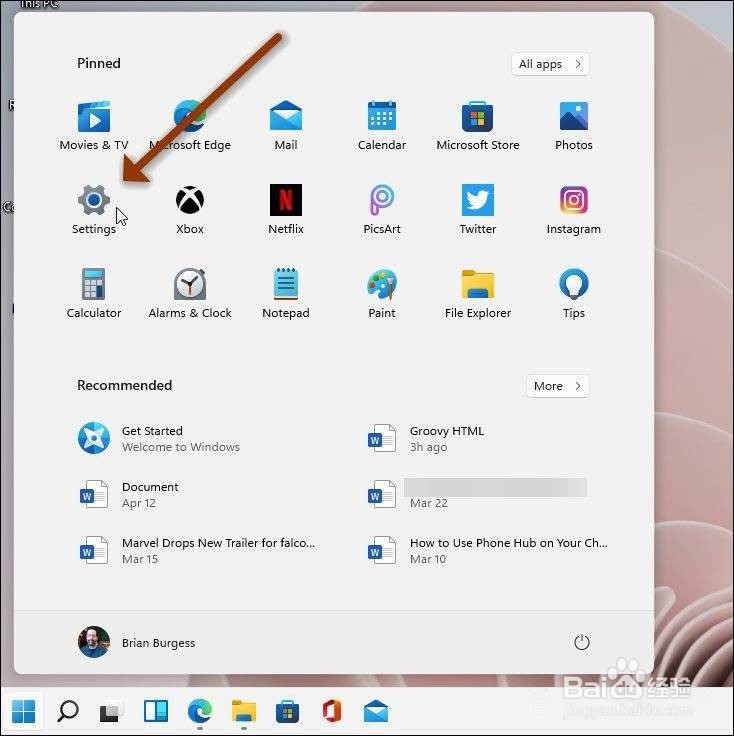This screenshot has width=734, height=736.
Task: Open Get Started Welcome to Windows
Action: tap(160, 438)
